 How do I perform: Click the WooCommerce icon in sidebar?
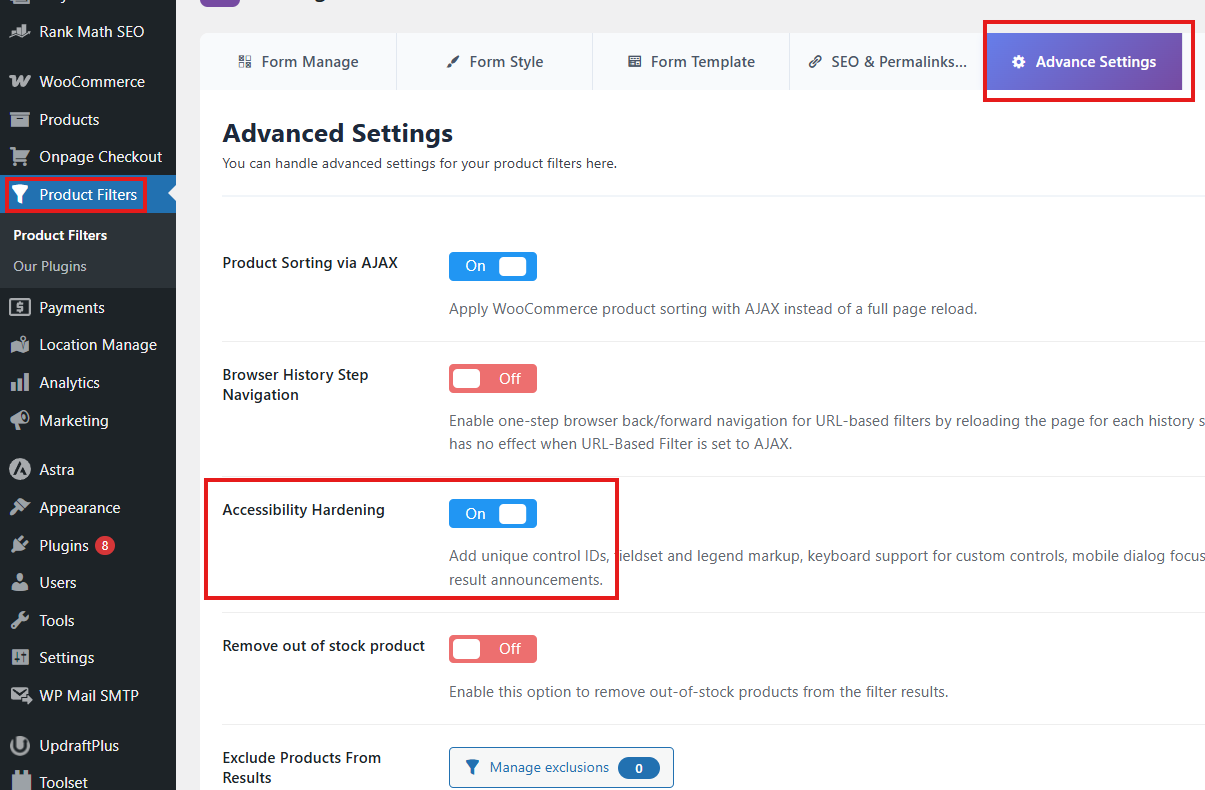pos(19,82)
